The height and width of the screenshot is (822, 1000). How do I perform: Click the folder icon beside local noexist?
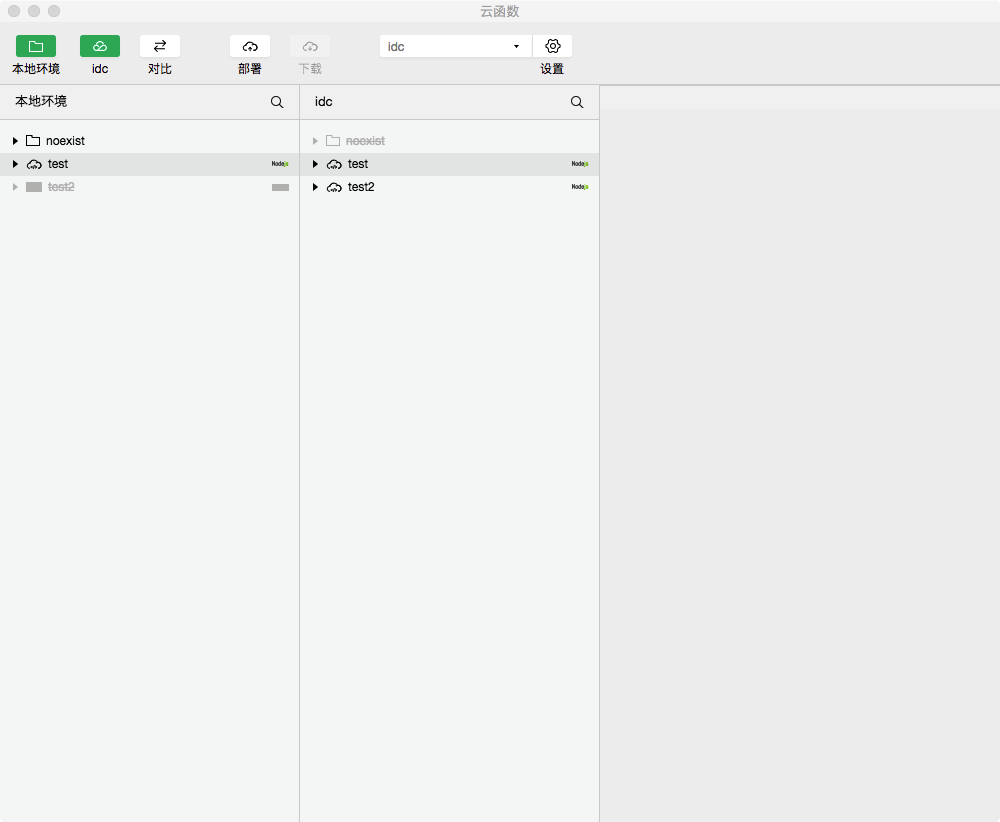33,141
